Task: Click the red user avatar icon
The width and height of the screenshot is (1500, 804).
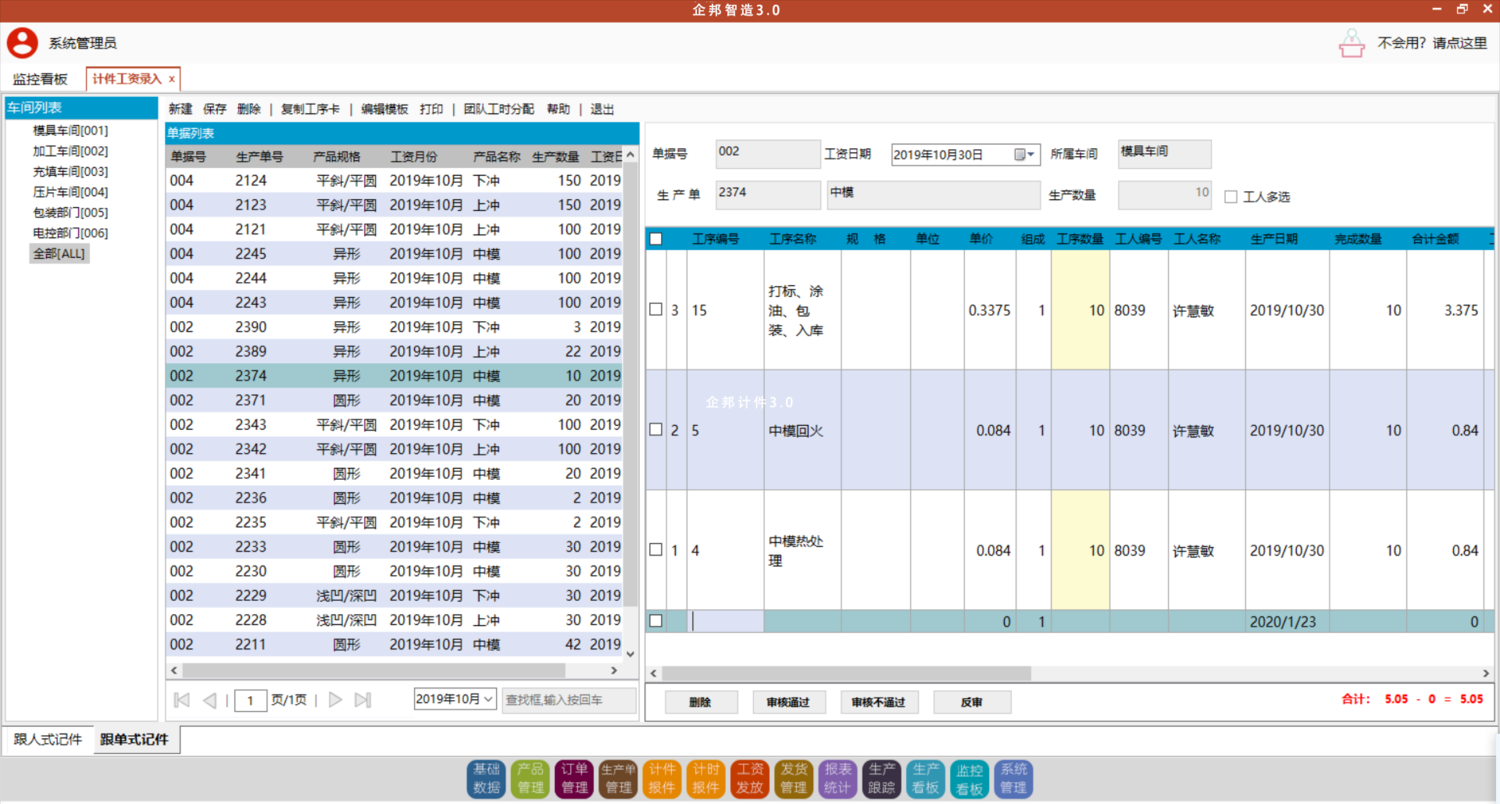Action: point(22,43)
